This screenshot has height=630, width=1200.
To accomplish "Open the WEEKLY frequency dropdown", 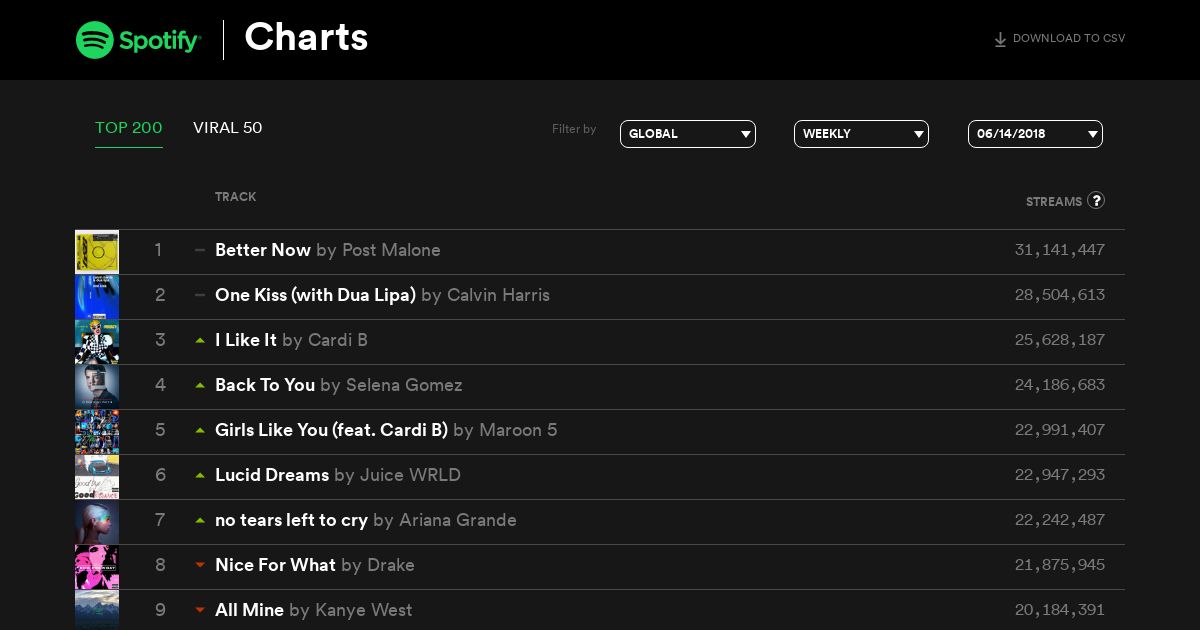I will pyautogui.click(x=861, y=134).
